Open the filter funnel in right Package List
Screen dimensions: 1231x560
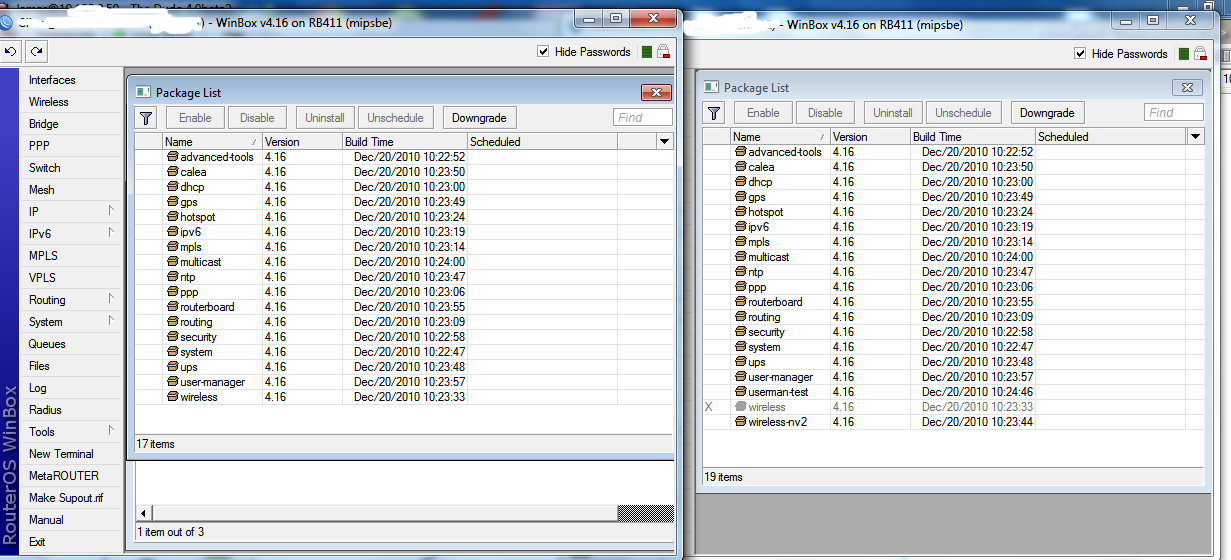pos(714,113)
